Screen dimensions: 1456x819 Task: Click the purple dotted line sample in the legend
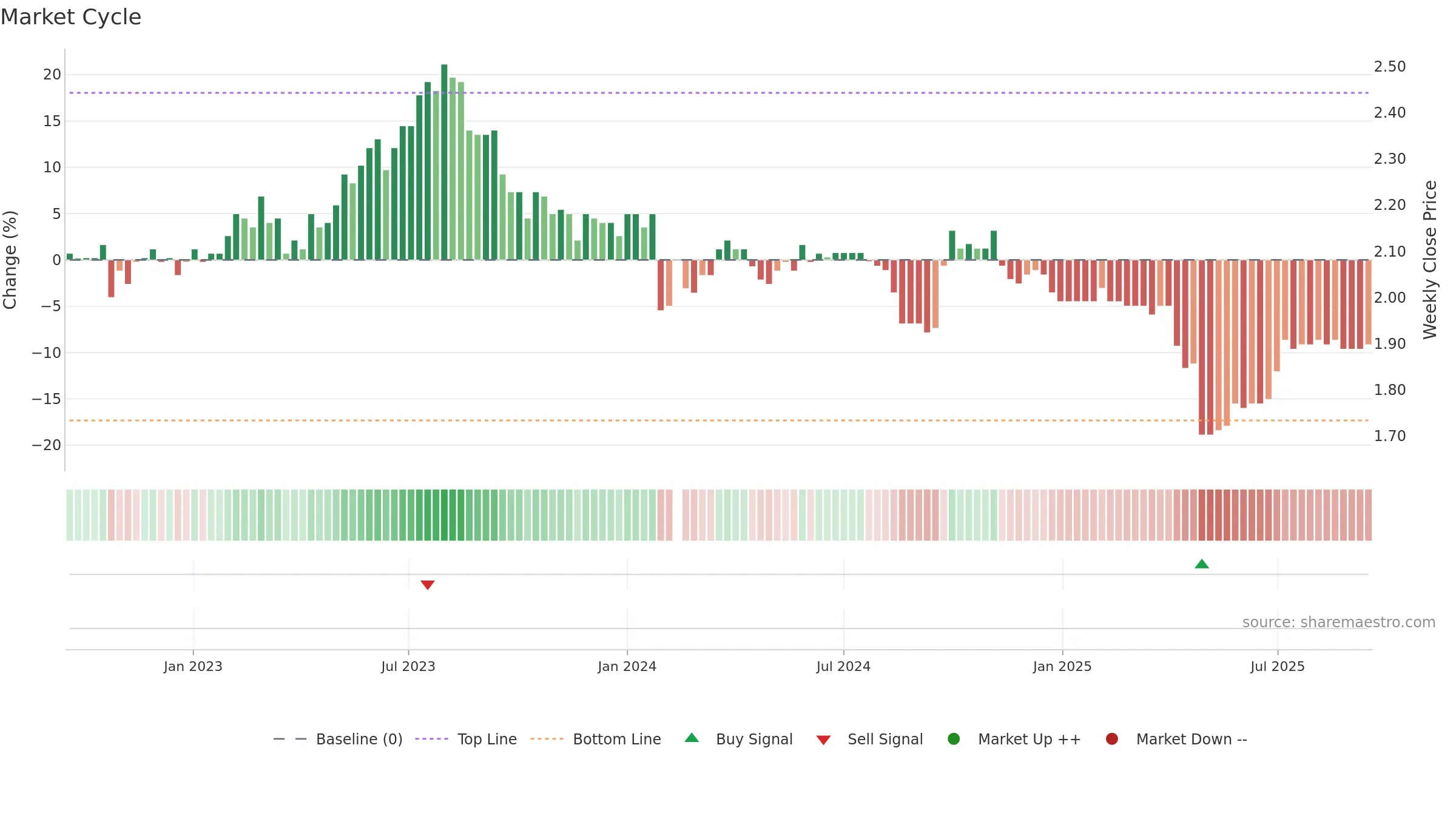[431, 739]
